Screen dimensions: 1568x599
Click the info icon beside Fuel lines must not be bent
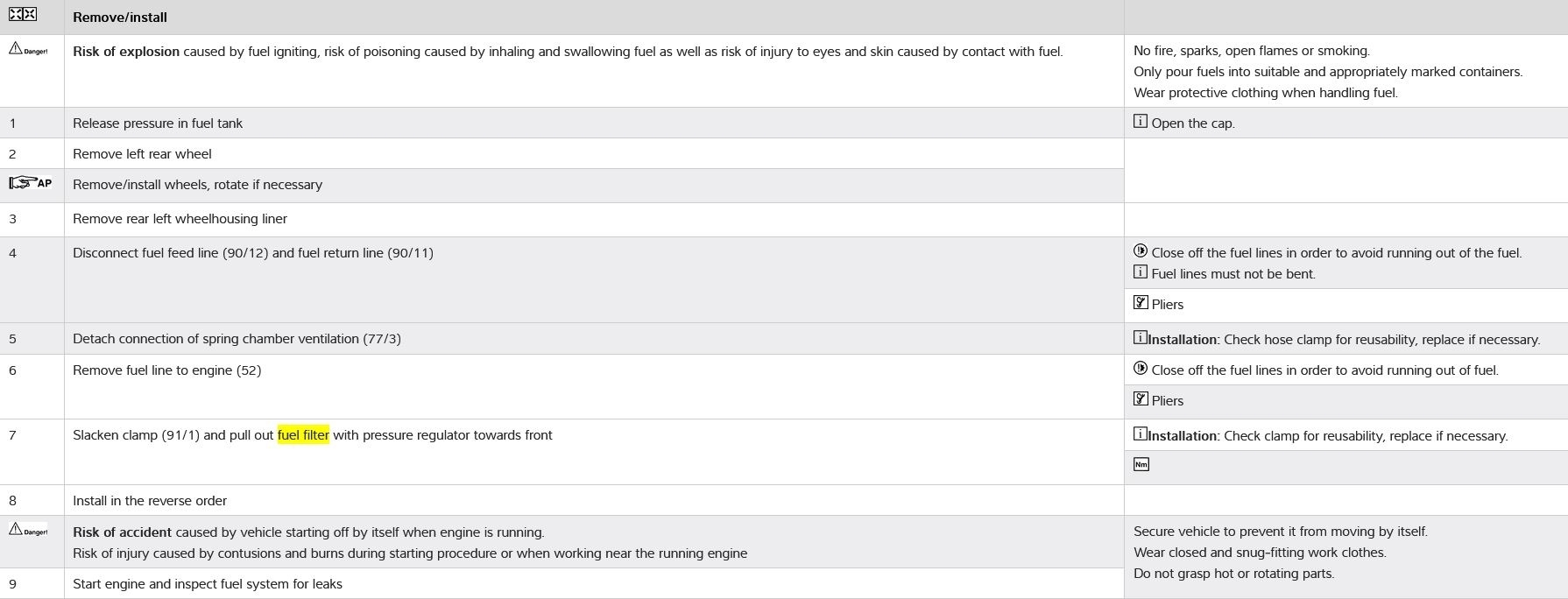1140,272
